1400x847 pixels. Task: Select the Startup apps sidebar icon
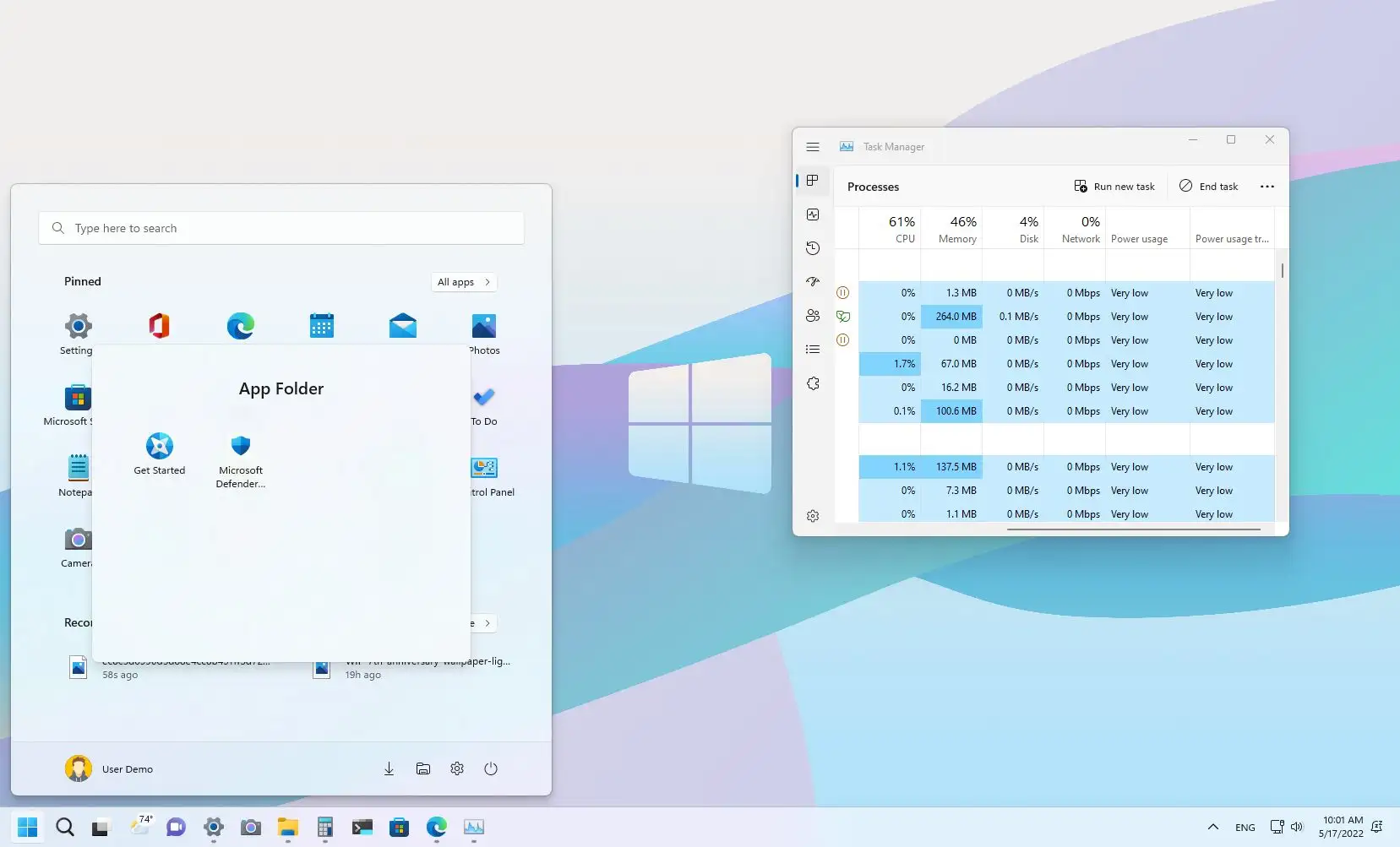(813, 281)
